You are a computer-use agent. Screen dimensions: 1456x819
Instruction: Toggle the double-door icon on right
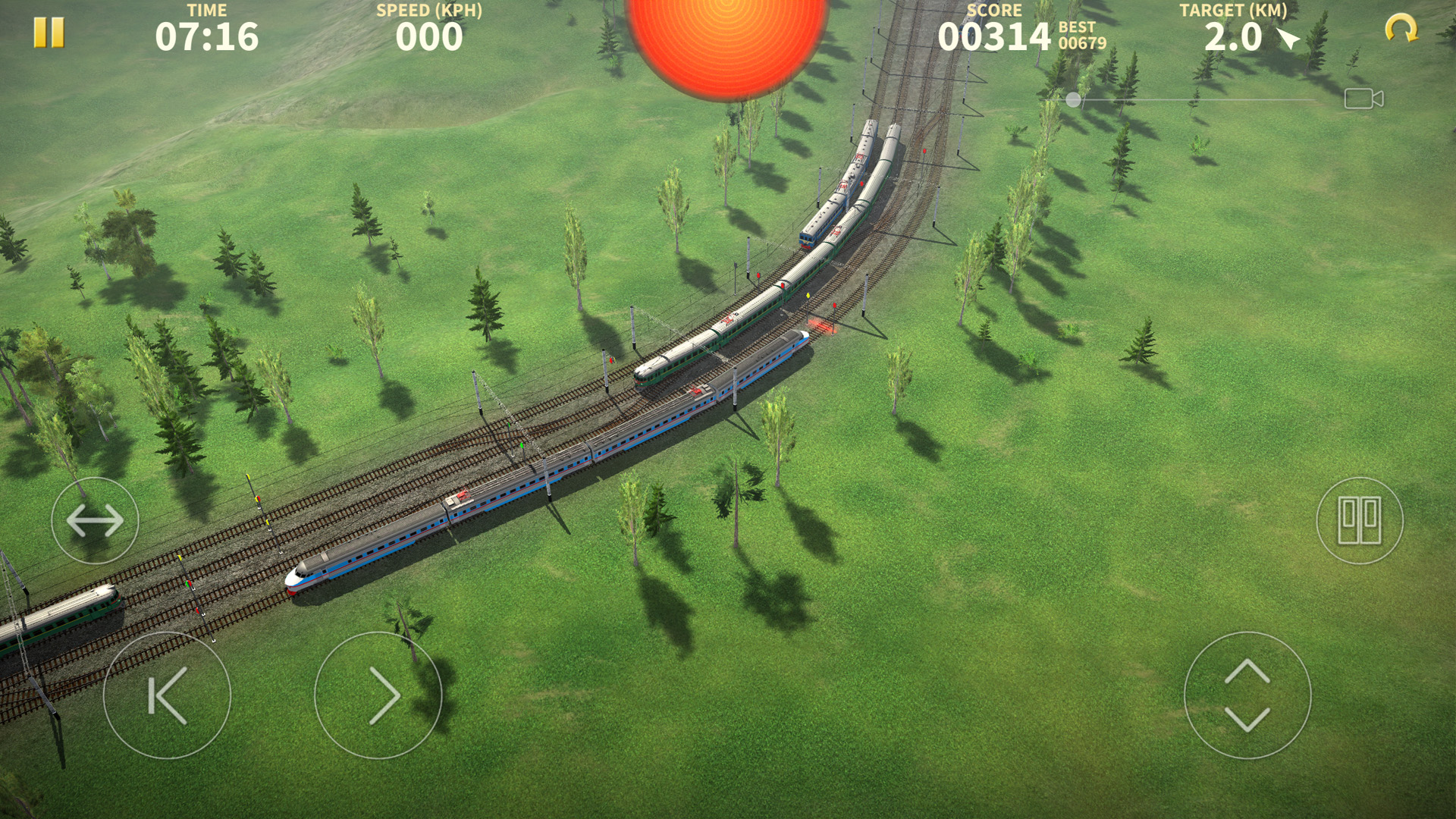tap(1358, 519)
